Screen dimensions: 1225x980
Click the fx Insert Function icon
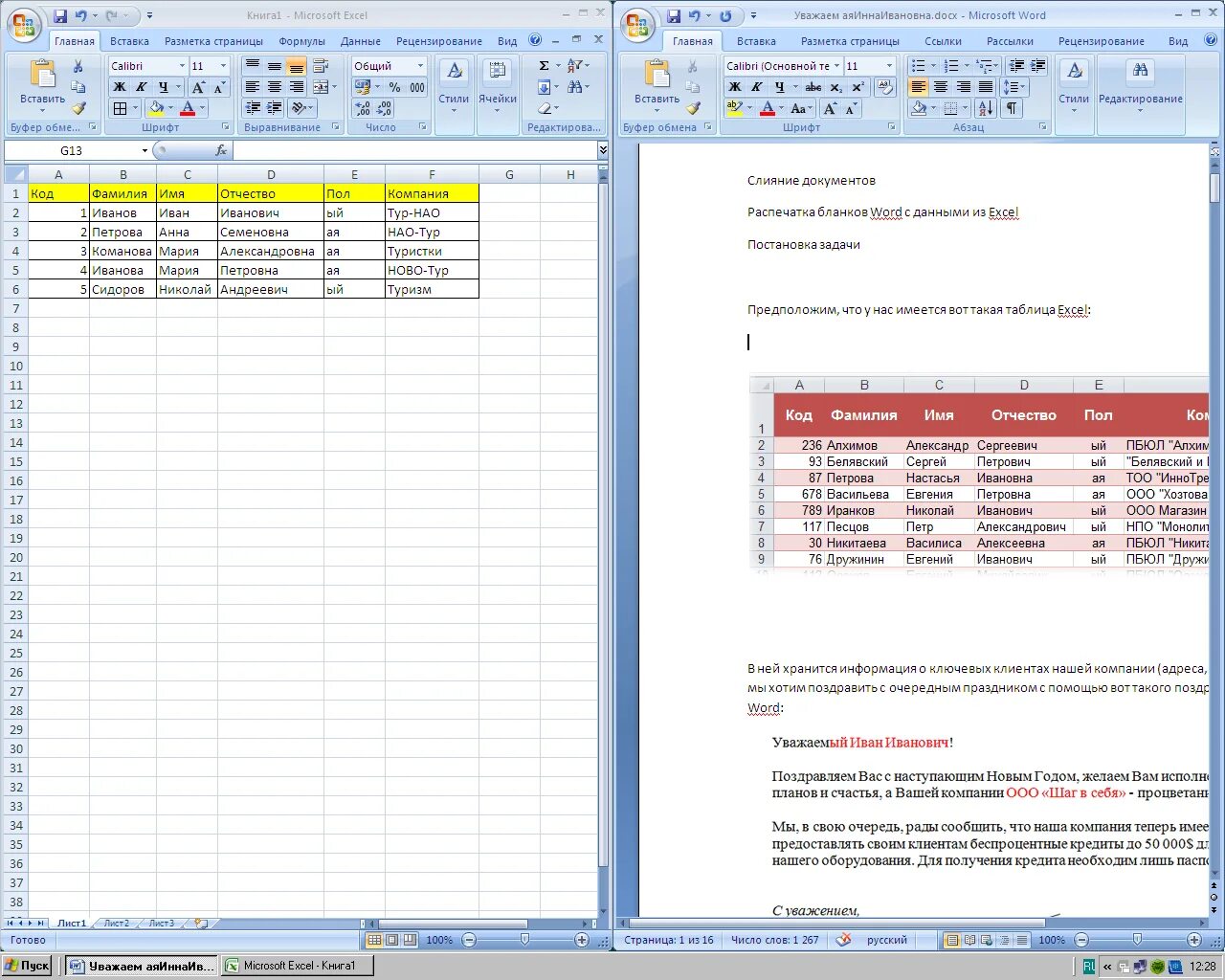221,150
